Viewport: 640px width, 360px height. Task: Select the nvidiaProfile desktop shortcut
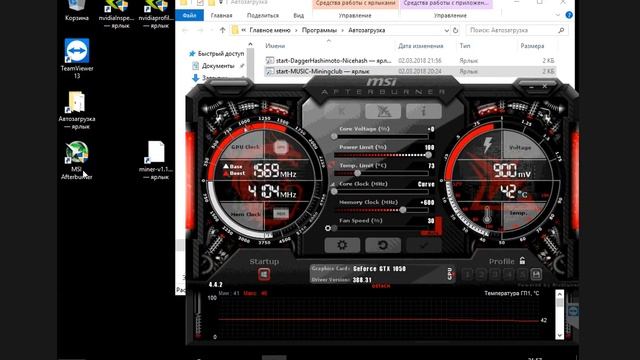[x=156, y=14]
